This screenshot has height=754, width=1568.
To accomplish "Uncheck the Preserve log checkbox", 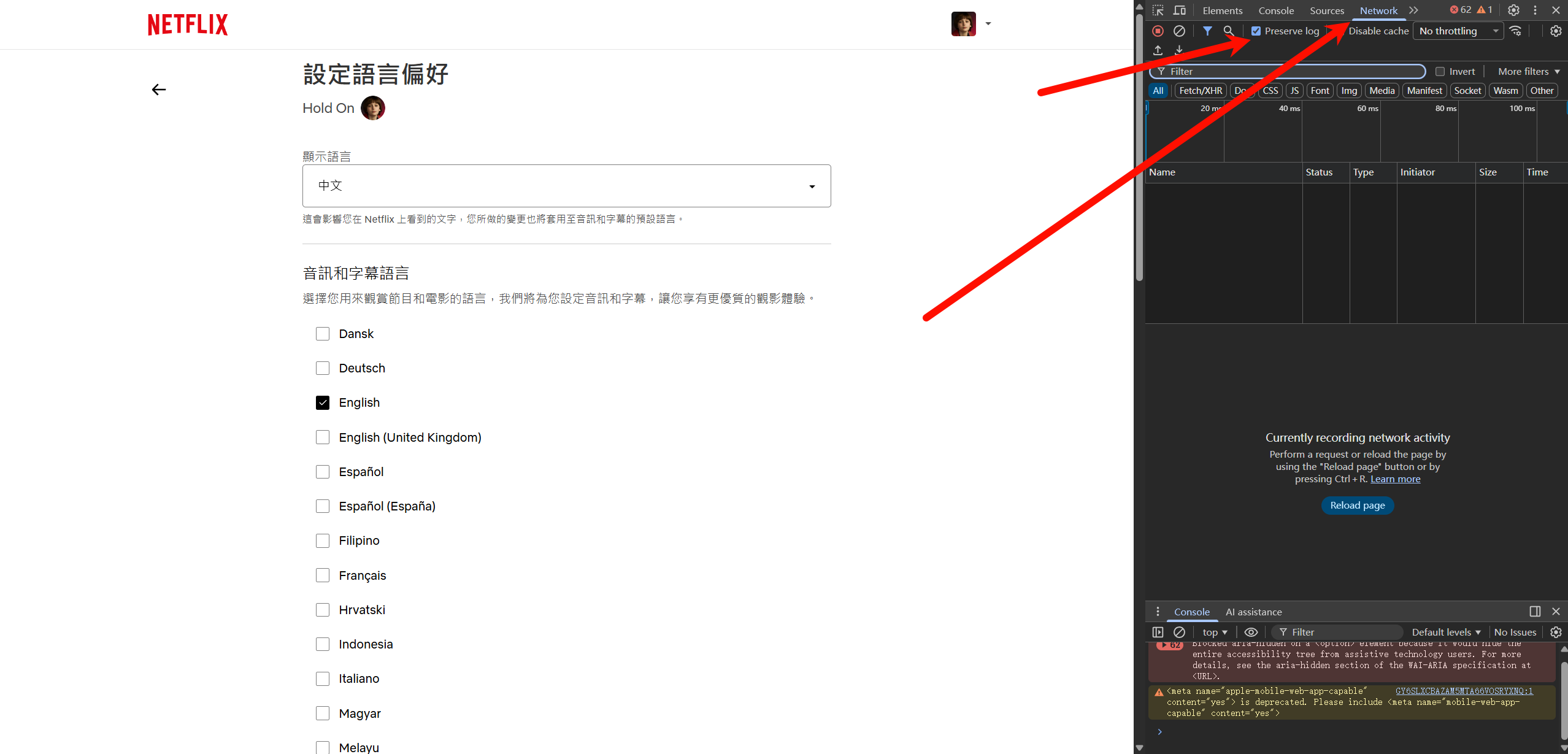I will 1256,31.
